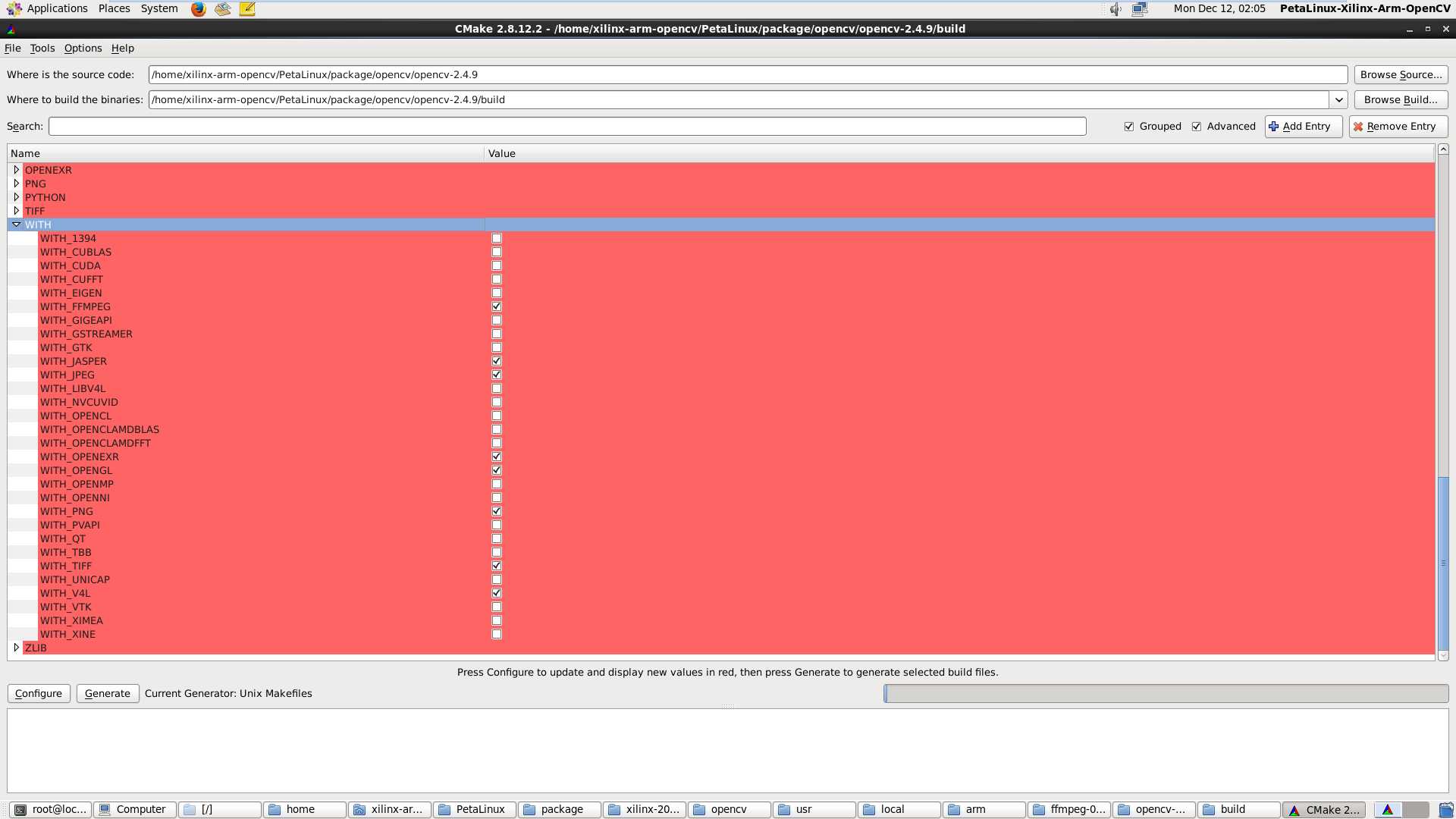This screenshot has width=1456, height=819.
Task: Click the CMake 2... taskbar item
Action: [x=1324, y=810]
